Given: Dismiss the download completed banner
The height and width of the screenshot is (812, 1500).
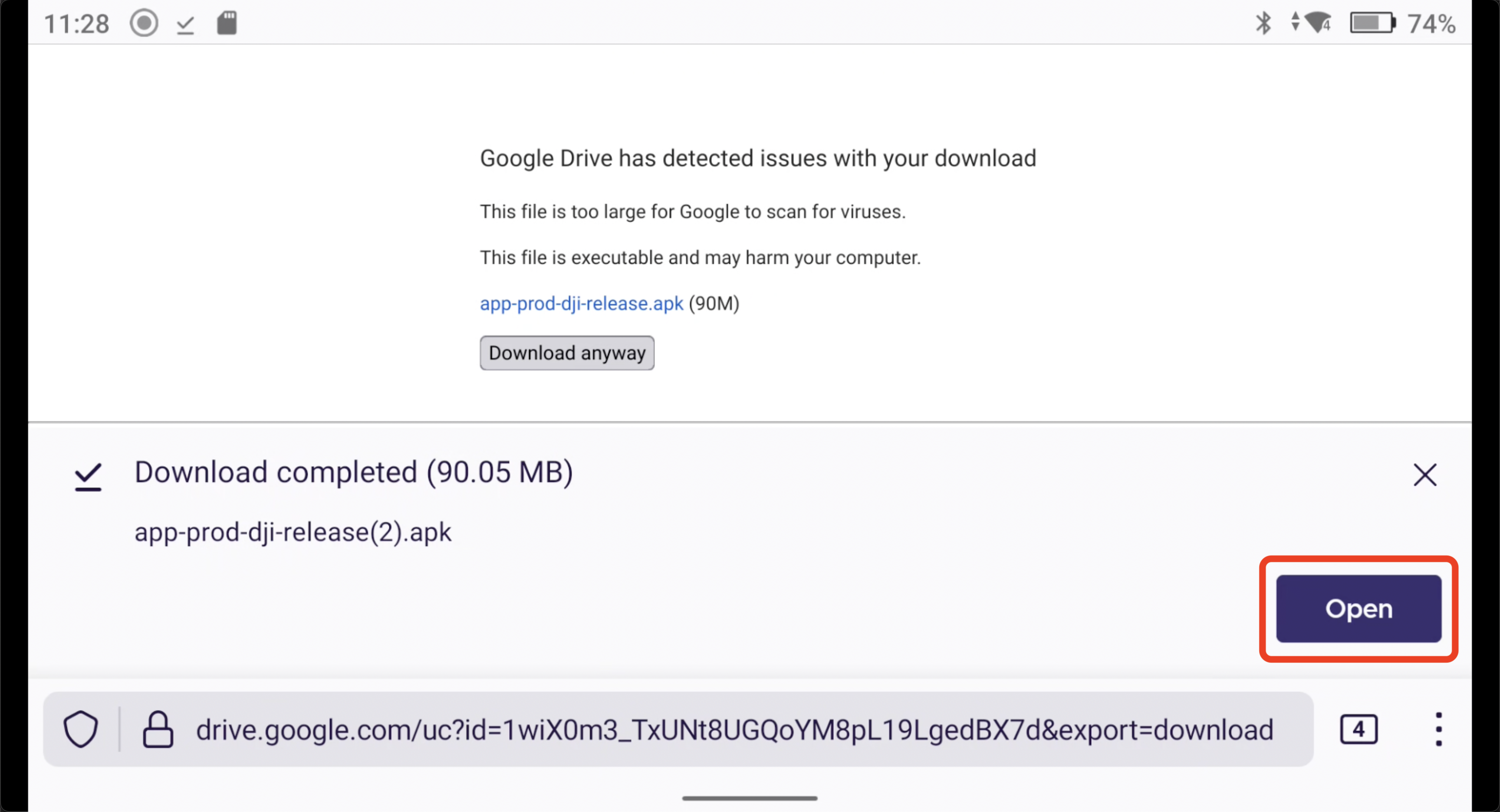Looking at the screenshot, I should coord(1424,475).
